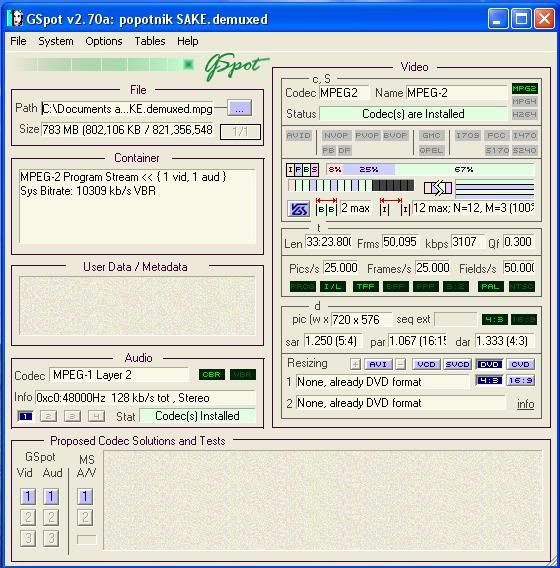Click 'Codec(s) are Installed' status field
The width and height of the screenshot is (560, 568).
pos(413,114)
